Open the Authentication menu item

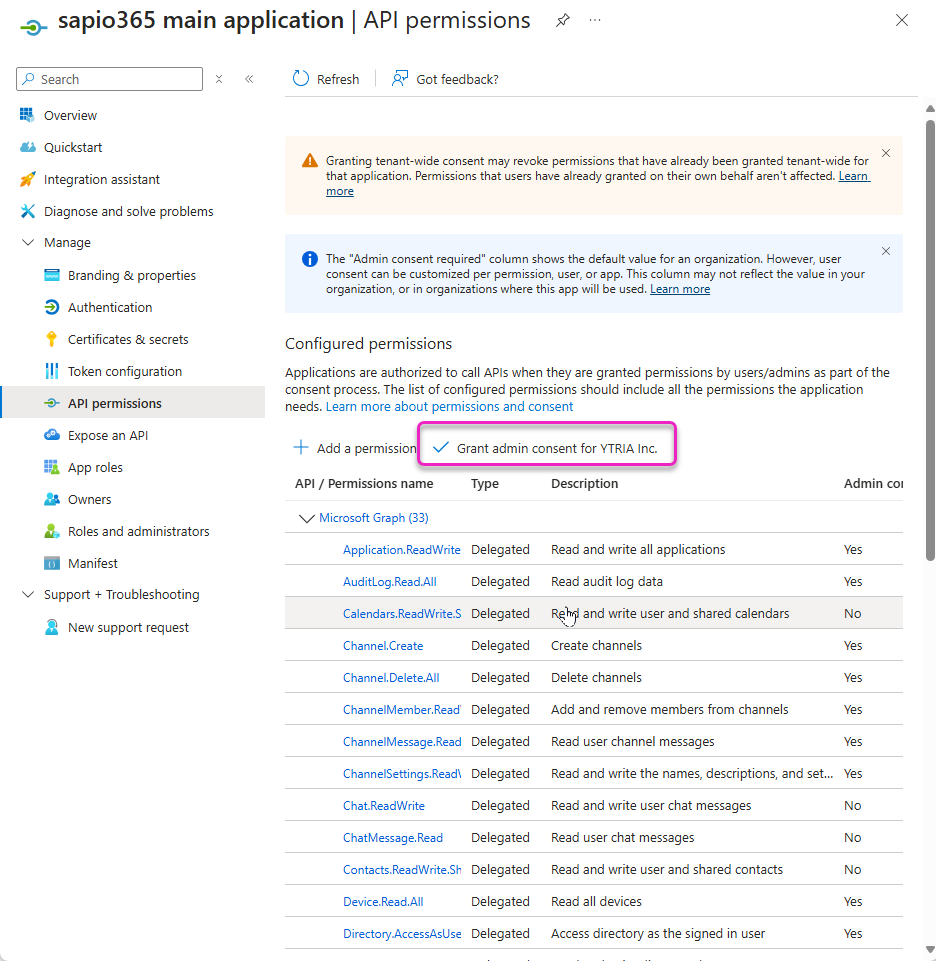coord(110,307)
